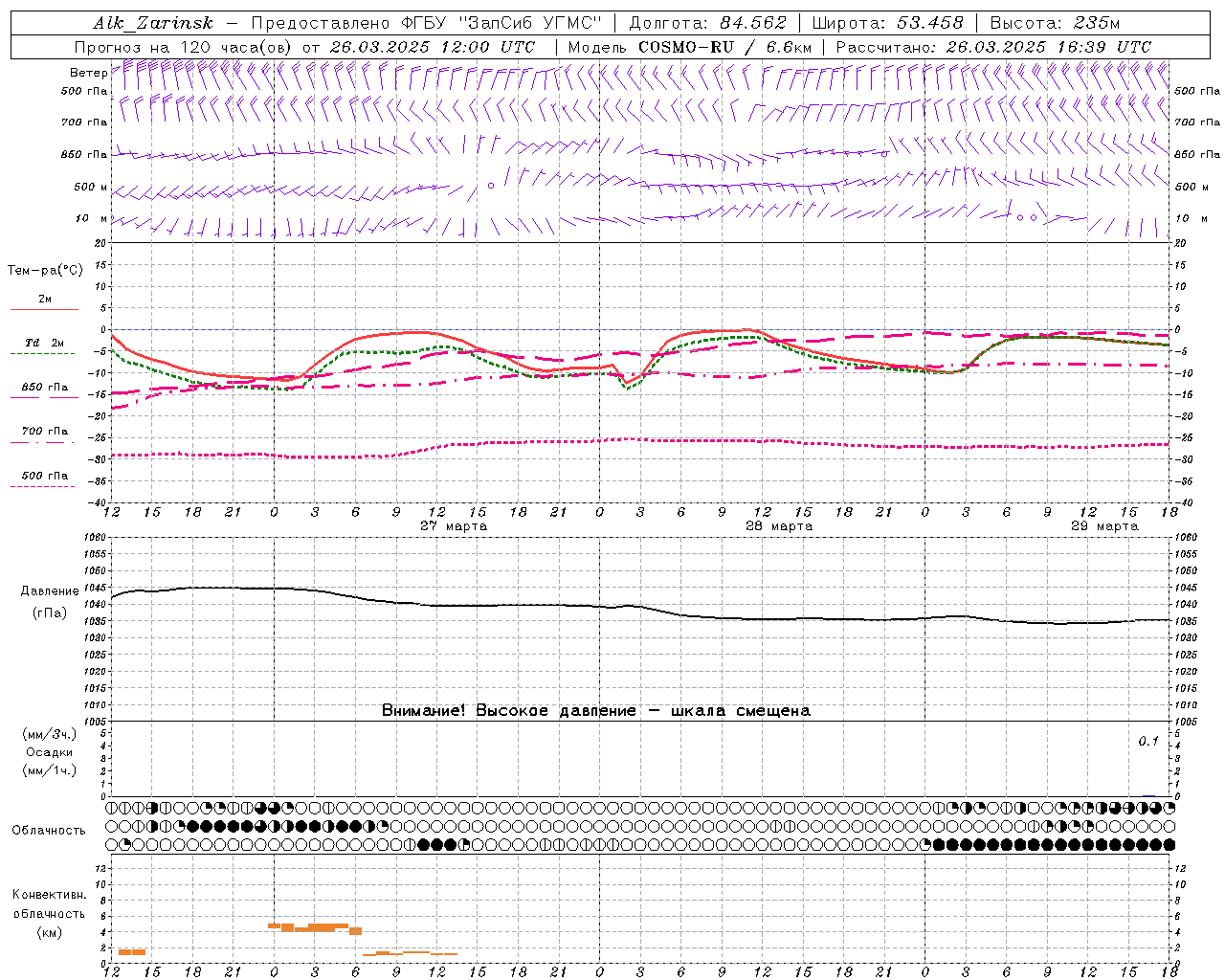
Task: Click the 700 гПа temperature legend entry
Action: 45,432
